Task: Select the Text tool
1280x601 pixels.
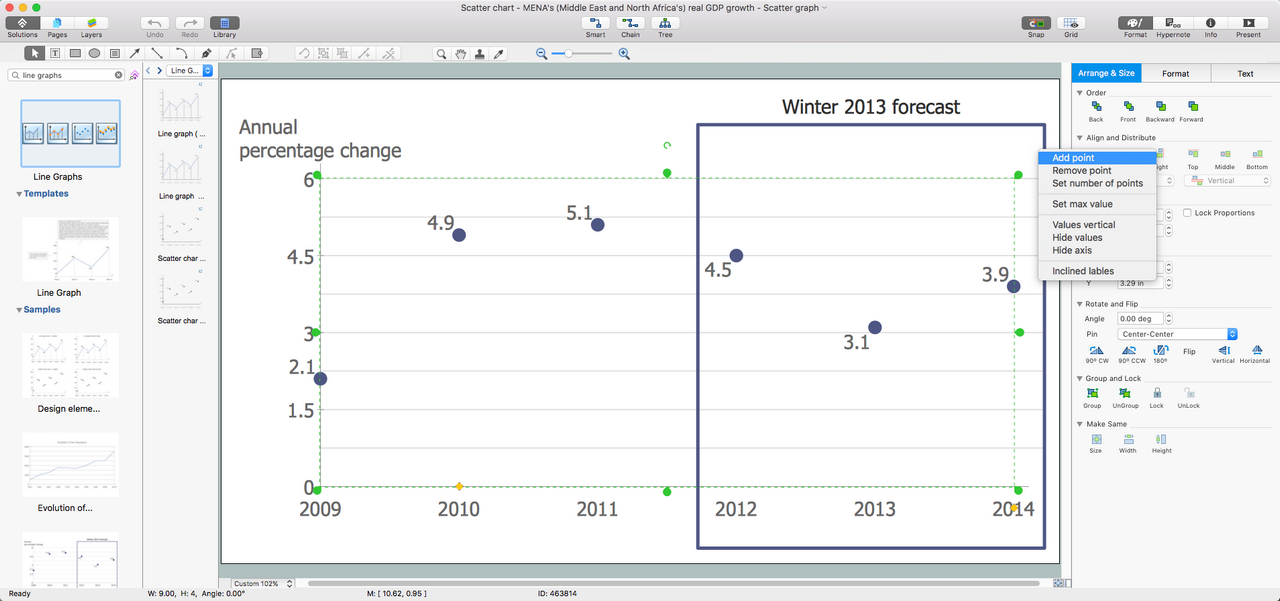Action: [x=55, y=54]
